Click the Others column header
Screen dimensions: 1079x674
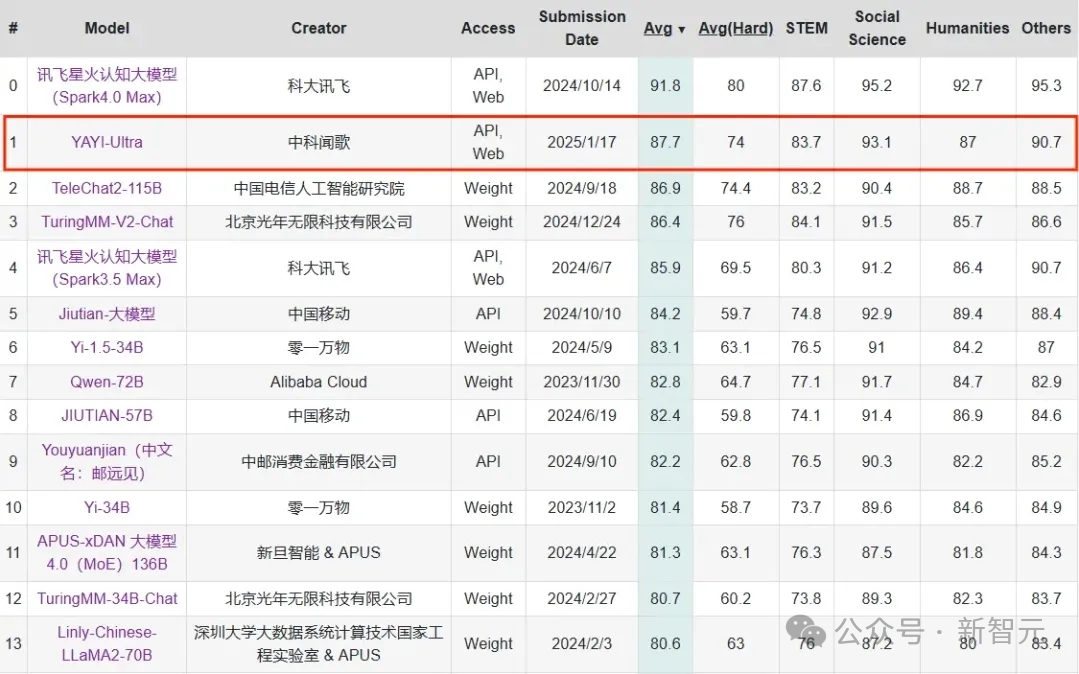click(1046, 28)
